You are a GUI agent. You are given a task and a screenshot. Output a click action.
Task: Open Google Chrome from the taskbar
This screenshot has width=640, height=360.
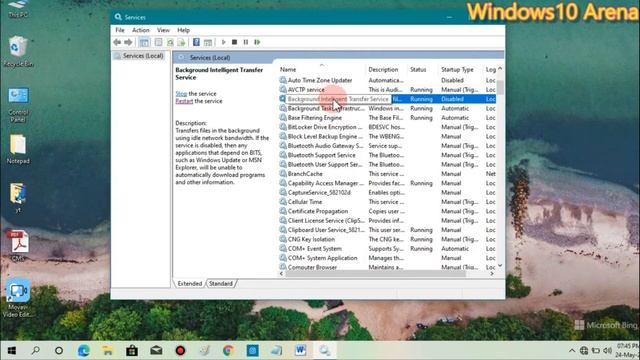pyautogui.click(x=228, y=350)
